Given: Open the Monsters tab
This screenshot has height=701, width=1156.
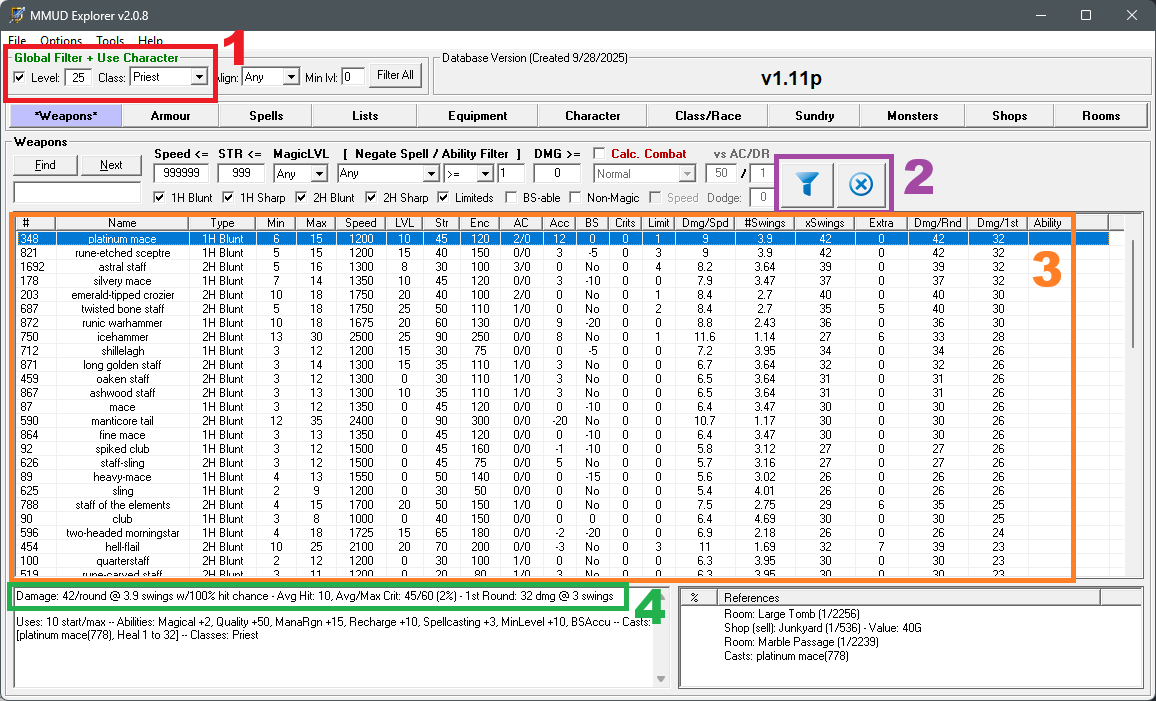Looking at the screenshot, I should click(912, 116).
